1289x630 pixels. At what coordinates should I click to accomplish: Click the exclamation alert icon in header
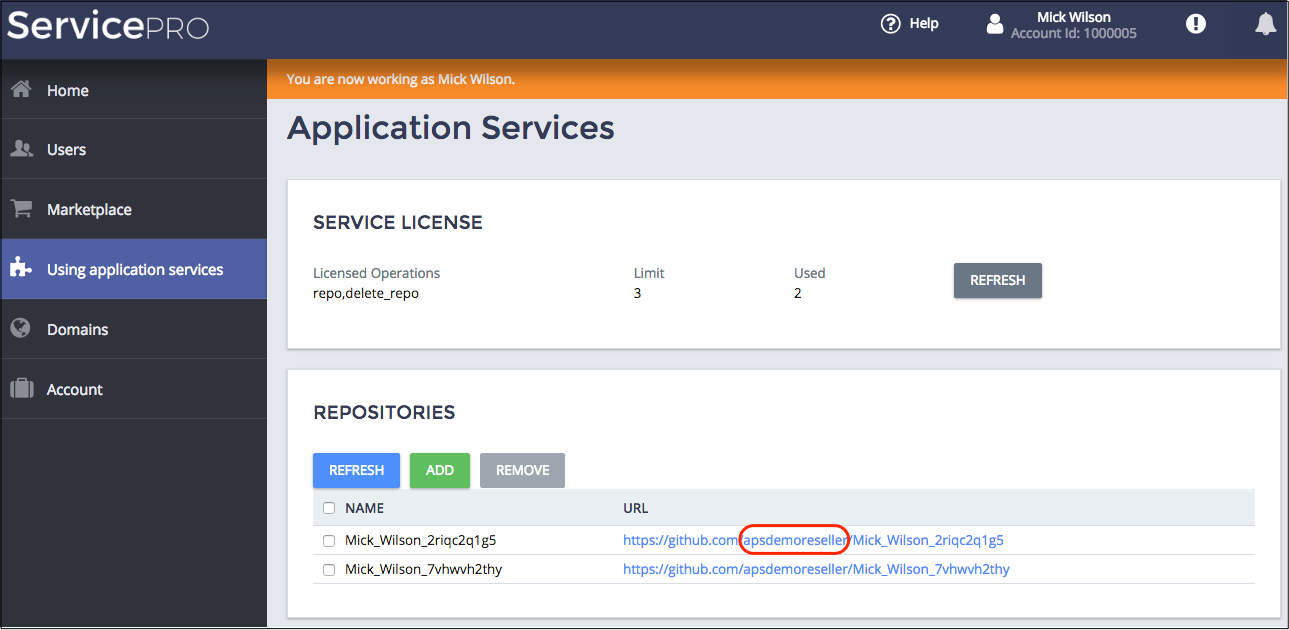pos(1195,24)
